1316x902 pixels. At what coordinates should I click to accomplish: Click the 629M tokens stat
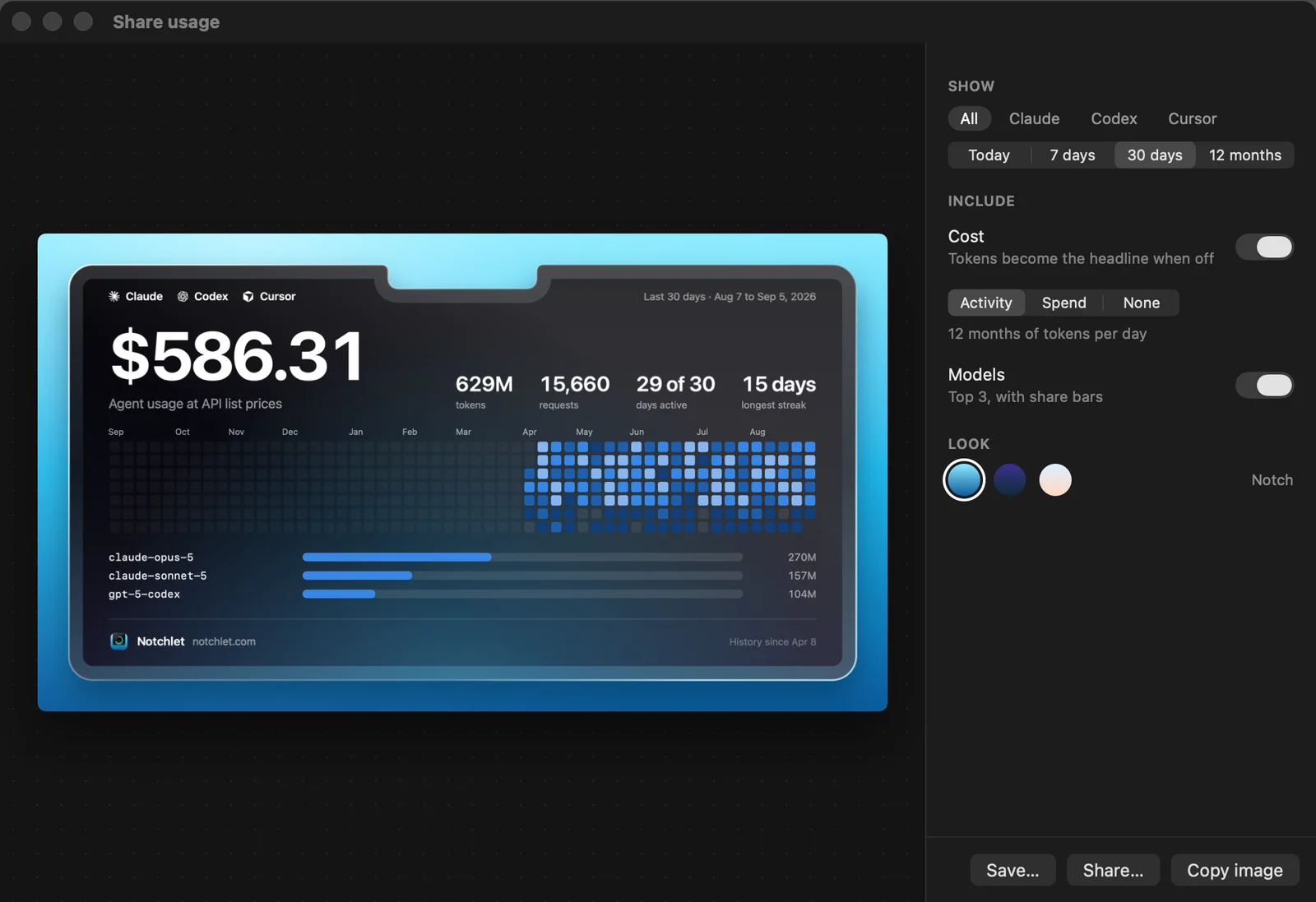484,391
